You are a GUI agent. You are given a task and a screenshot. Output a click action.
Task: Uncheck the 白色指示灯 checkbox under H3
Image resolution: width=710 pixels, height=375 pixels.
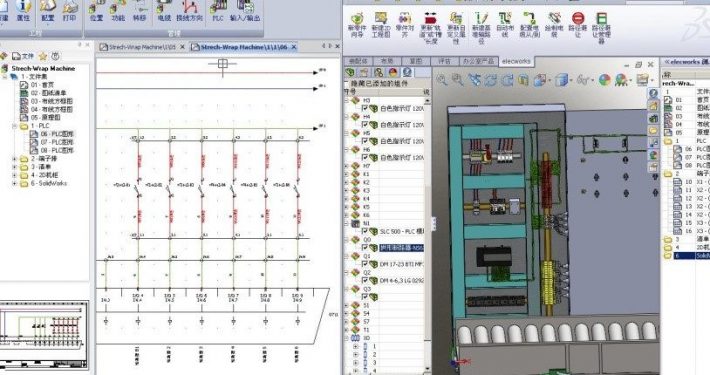coord(365,108)
